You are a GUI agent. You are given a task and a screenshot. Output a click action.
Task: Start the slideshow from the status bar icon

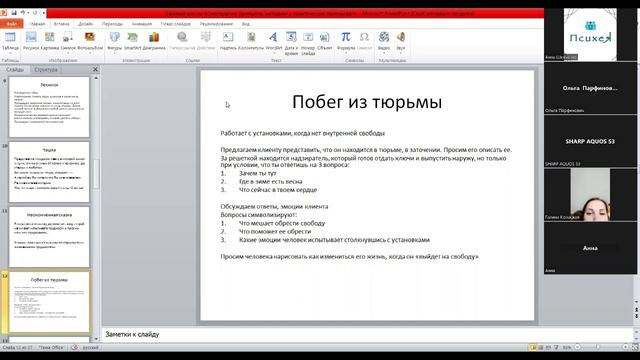coord(556,347)
